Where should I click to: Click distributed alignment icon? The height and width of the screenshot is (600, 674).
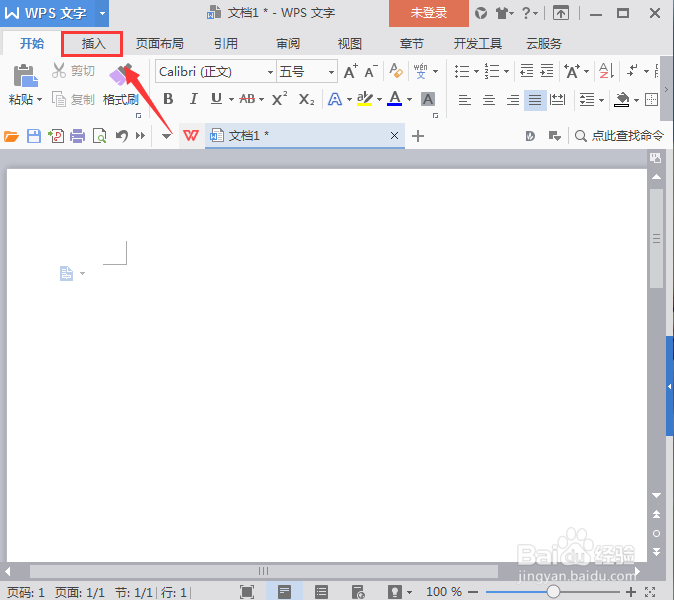[558, 100]
